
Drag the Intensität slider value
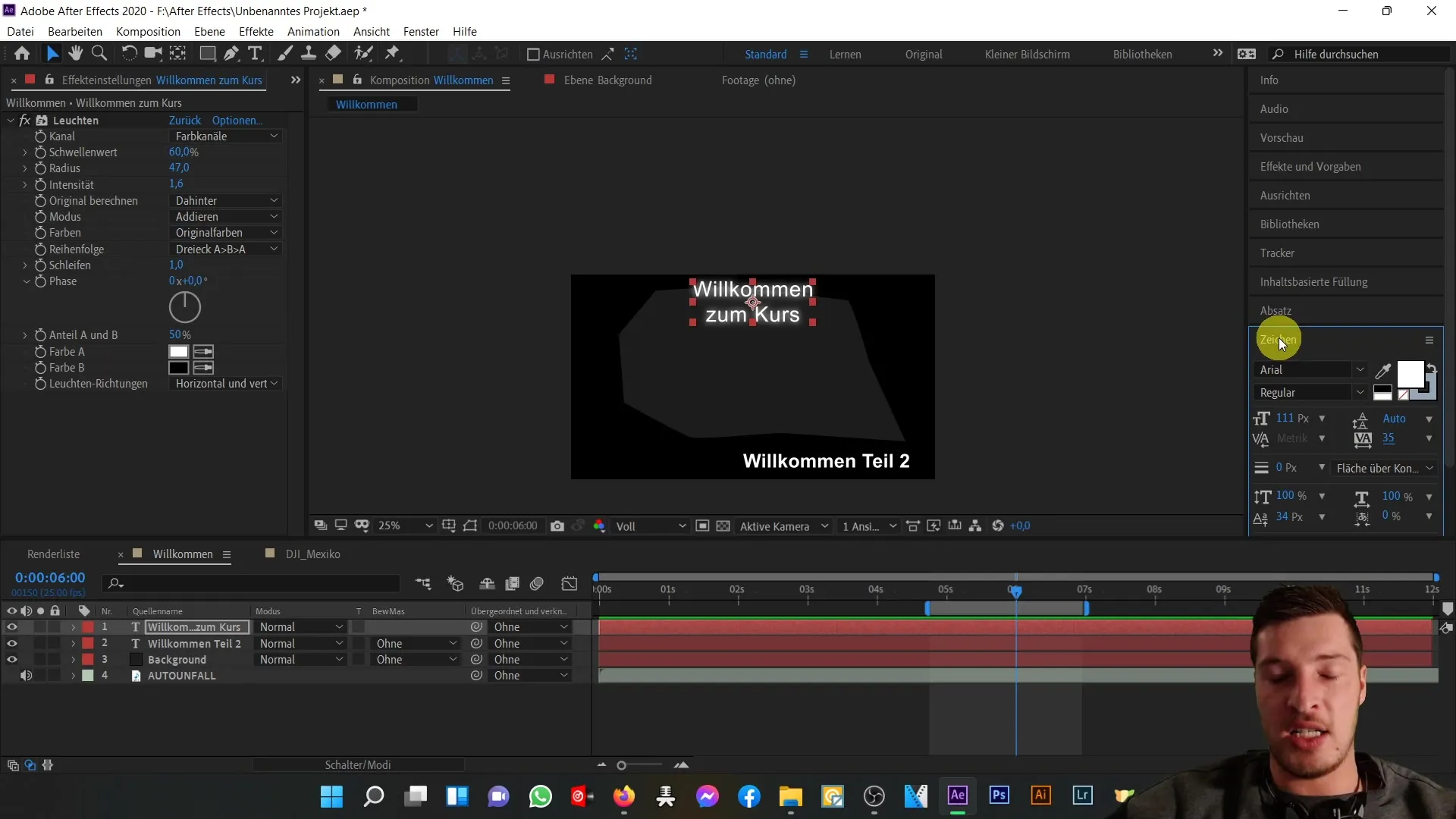[175, 184]
